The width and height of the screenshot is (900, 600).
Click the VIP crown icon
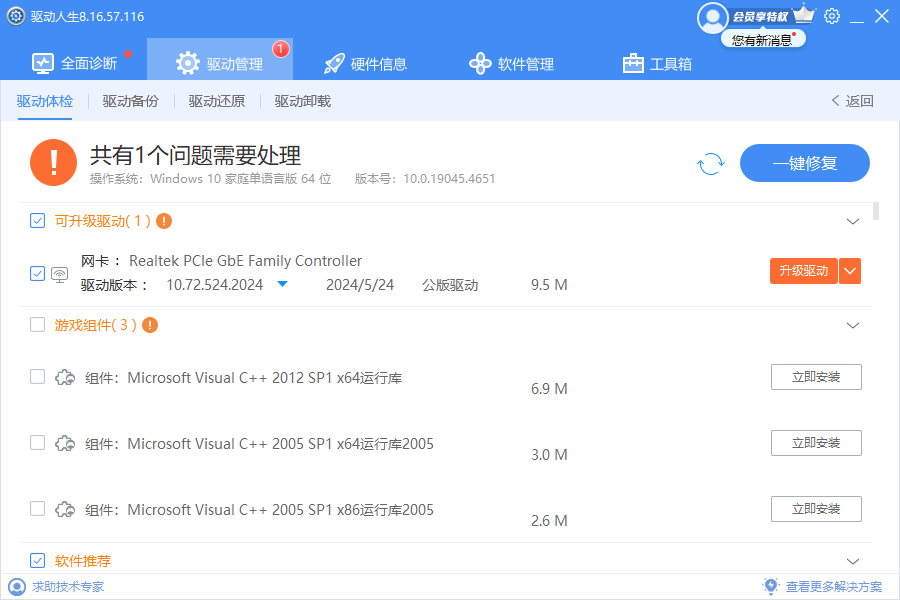(x=804, y=15)
